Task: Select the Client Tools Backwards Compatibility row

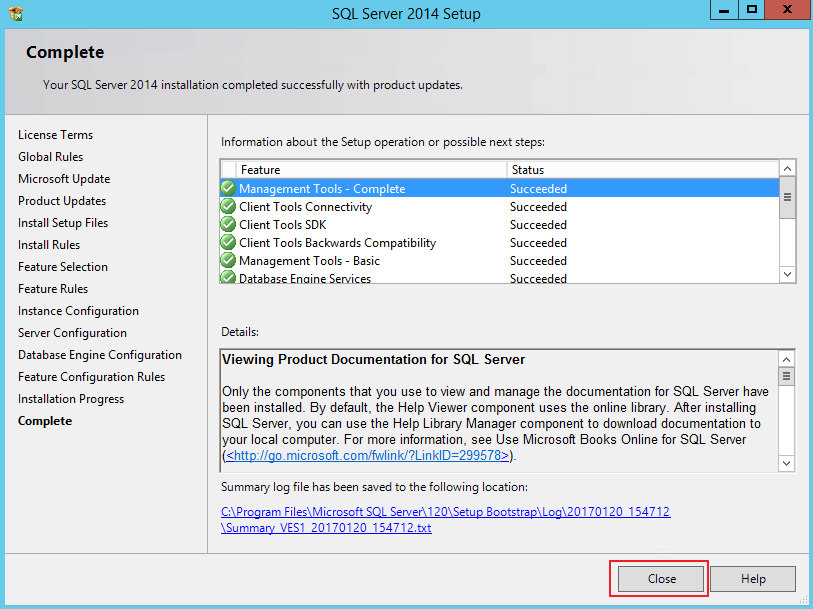Action: point(499,243)
